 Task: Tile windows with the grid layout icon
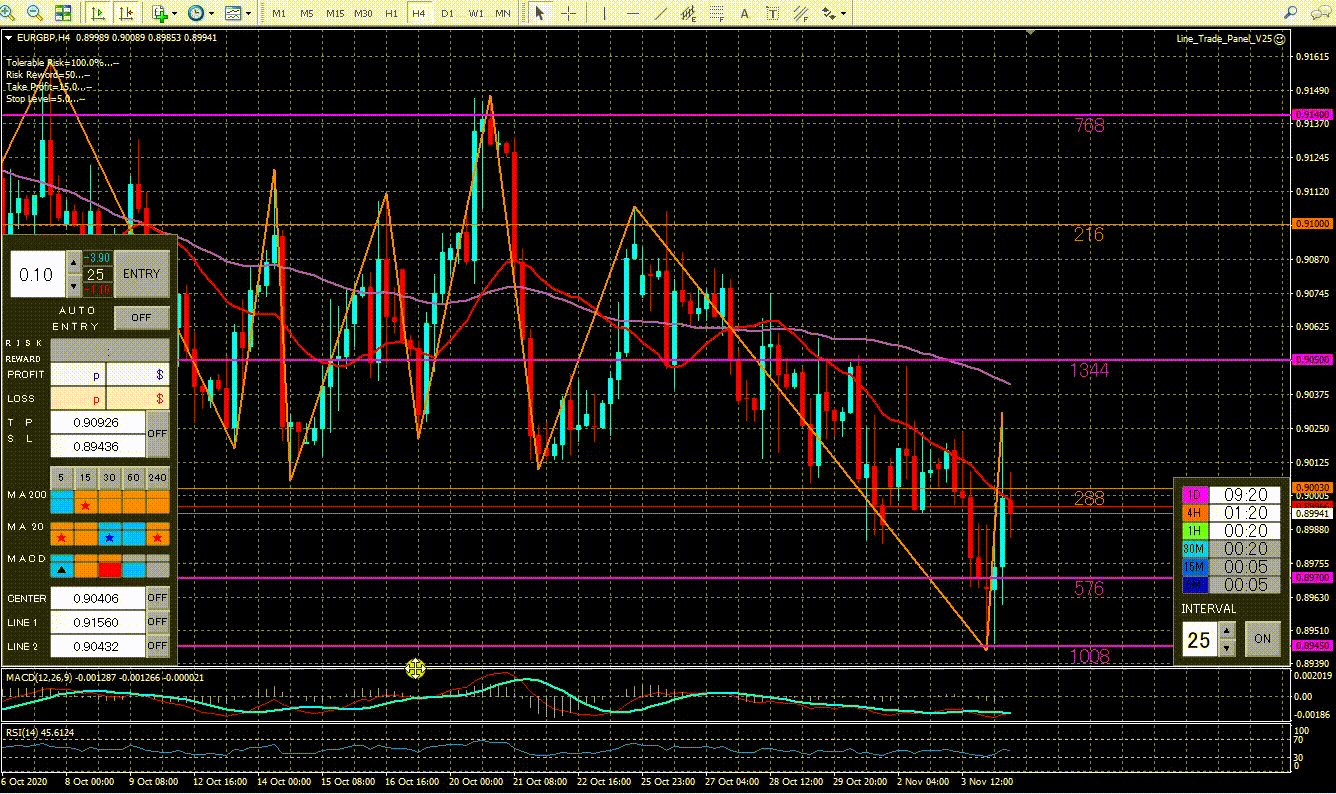pyautogui.click(x=63, y=13)
